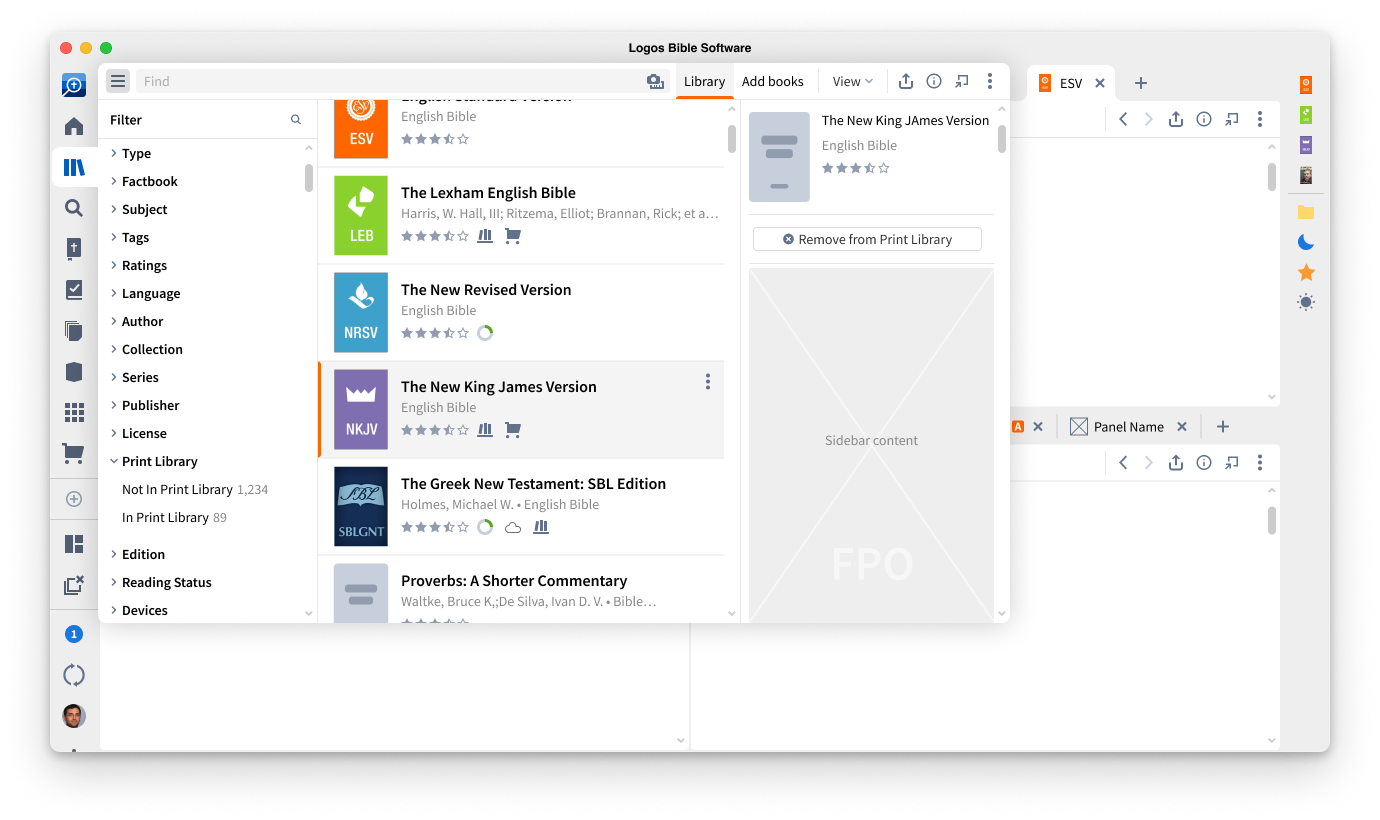Expand the Ratings filter section
The image size is (1380, 820).
click(x=138, y=265)
